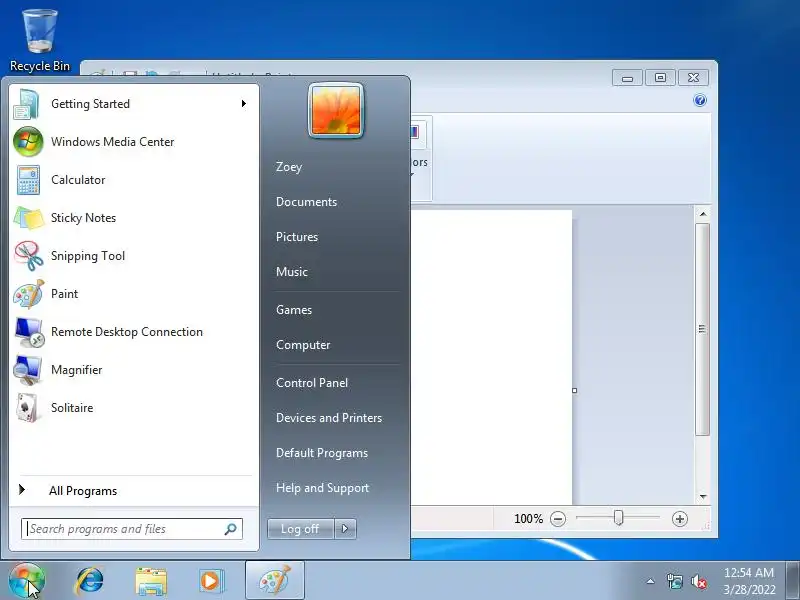Image resolution: width=800 pixels, height=600 pixels.
Task: Start the Solitaire game
Action: 134,408
